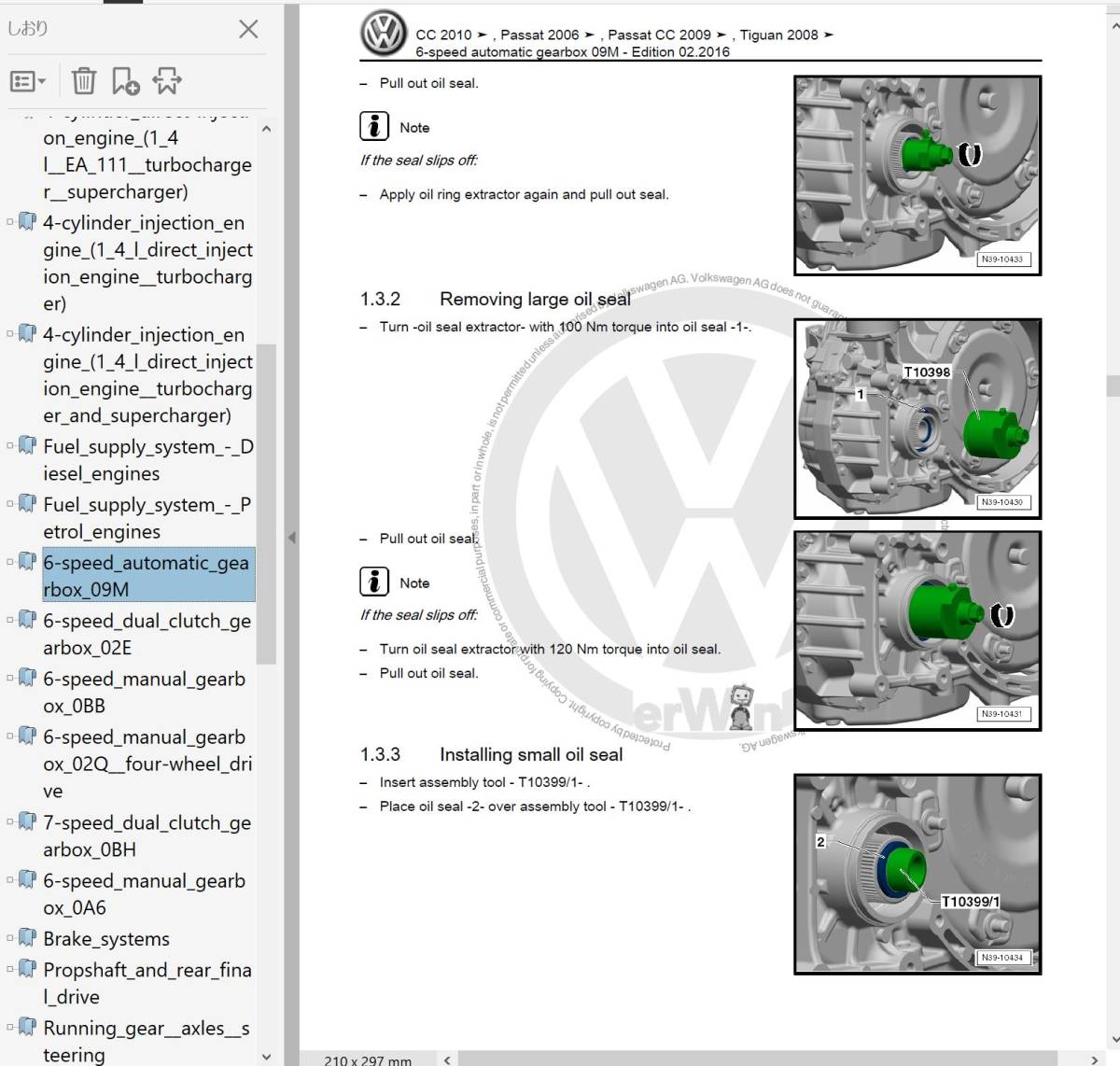Open the Brake_systems bookmark
Screen dimensions: 1120x1066
coord(106,938)
